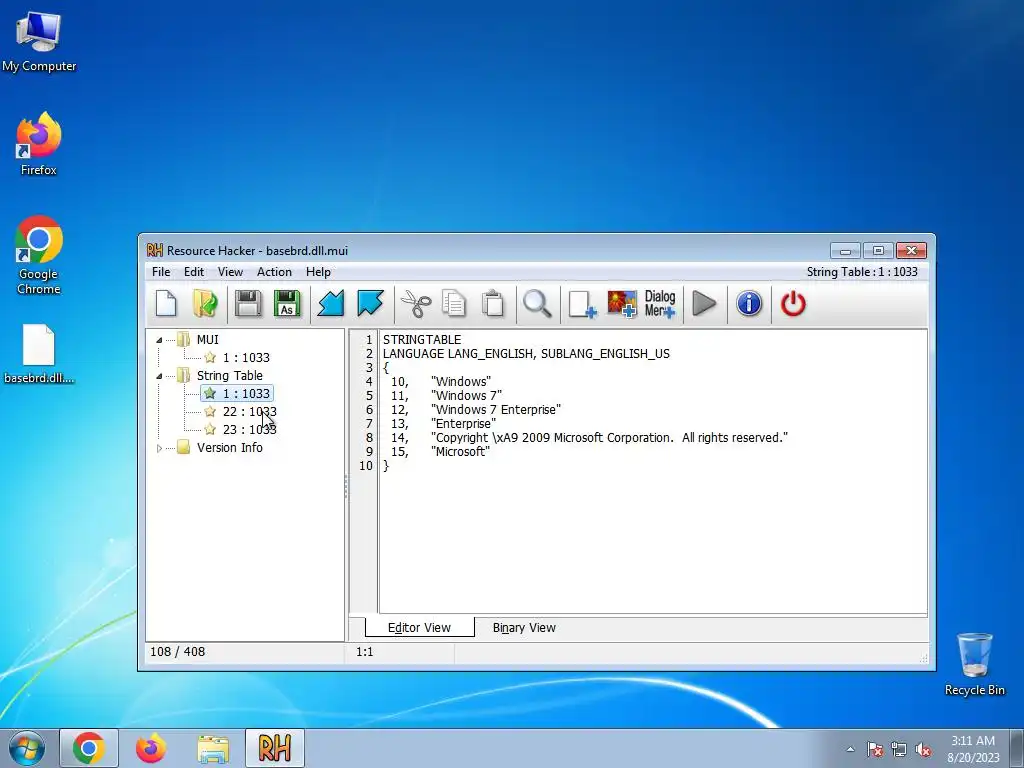This screenshot has width=1024, height=768.
Task: Open the View menu
Action: click(230, 272)
